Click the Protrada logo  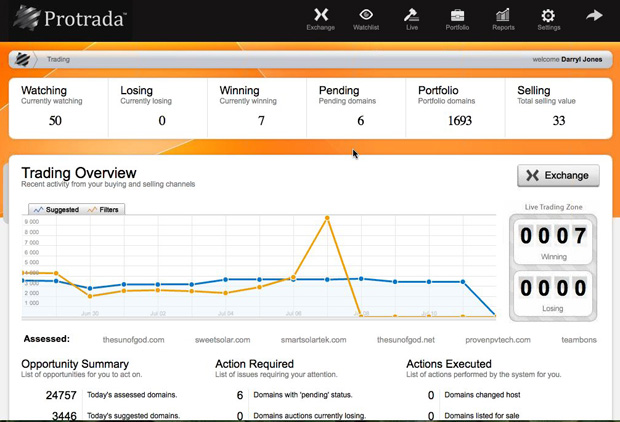[70, 18]
